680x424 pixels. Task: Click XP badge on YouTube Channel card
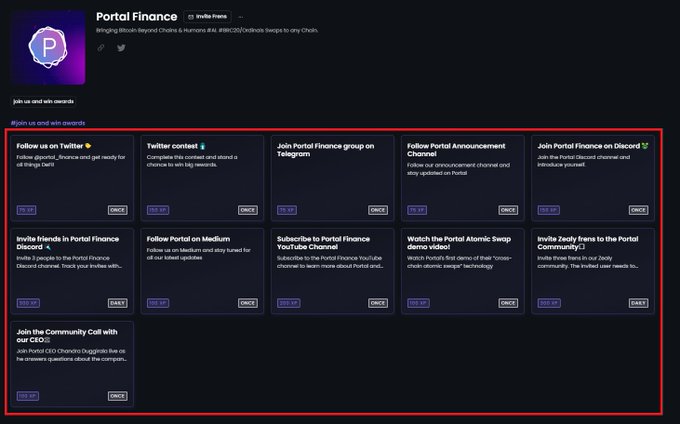point(288,303)
